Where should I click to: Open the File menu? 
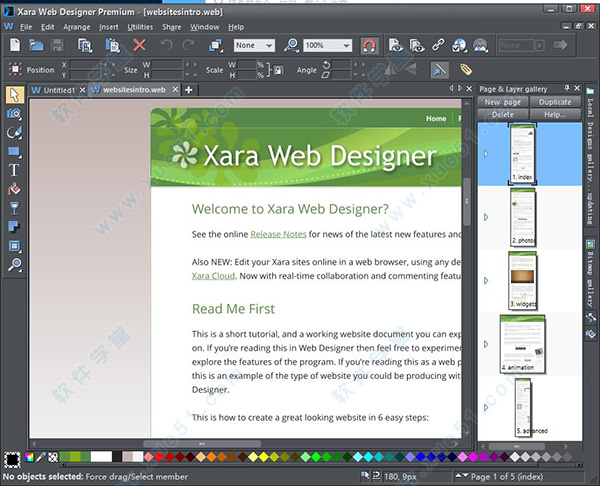[26, 27]
